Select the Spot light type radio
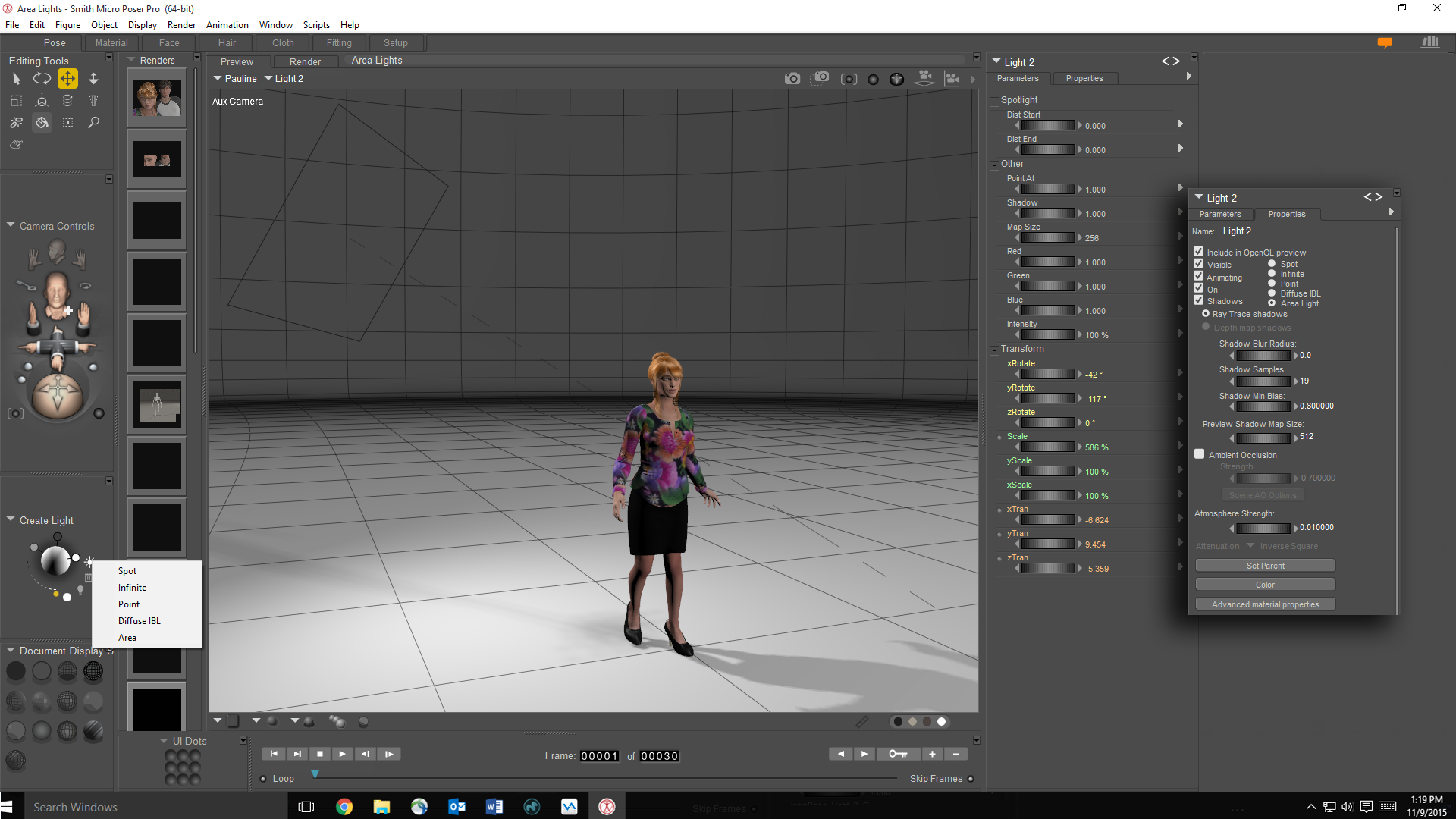This screenshot has width=1456, height=819. tap(1272, 264)
